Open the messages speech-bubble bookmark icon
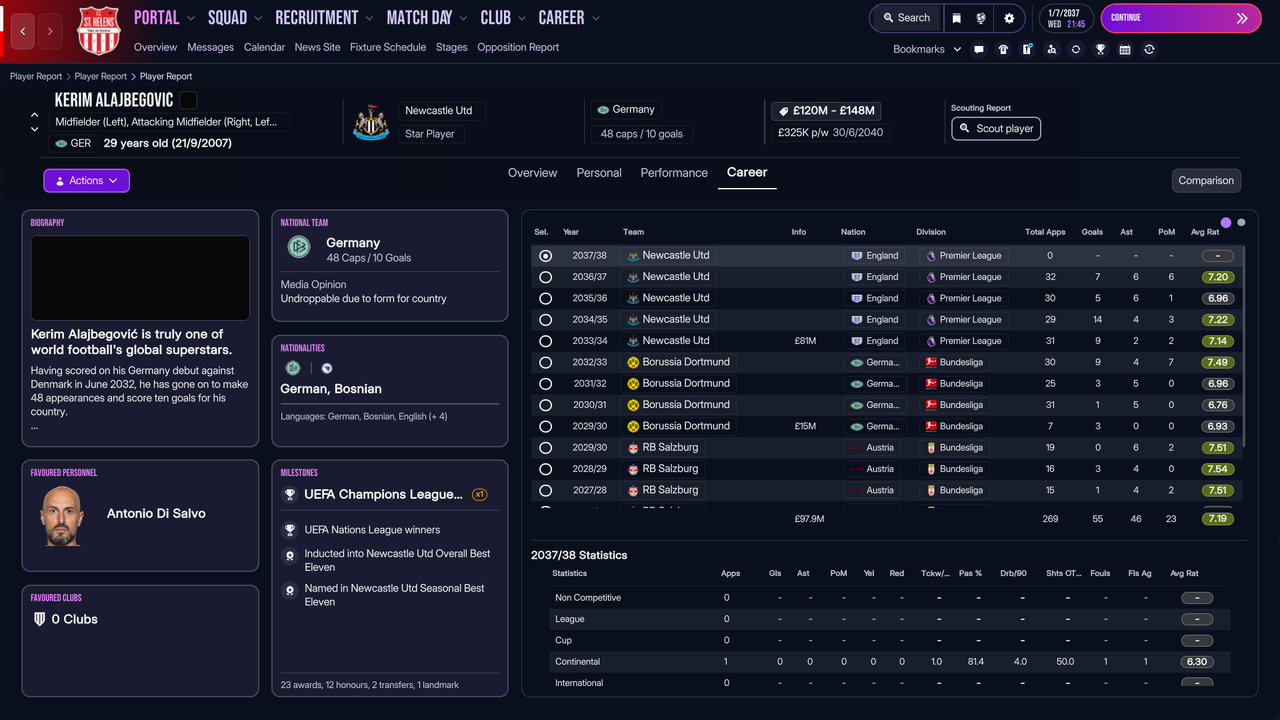 pos(979,49)
